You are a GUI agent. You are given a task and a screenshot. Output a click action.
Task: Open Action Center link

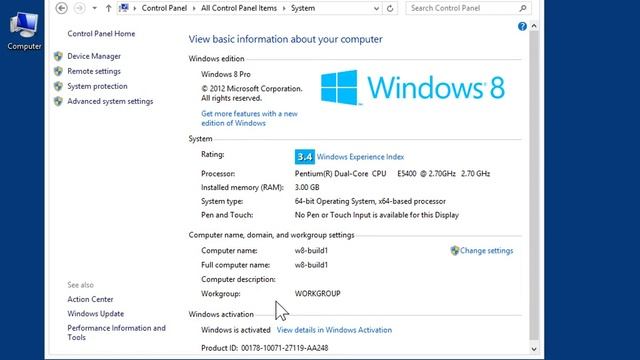pos(90,299)
